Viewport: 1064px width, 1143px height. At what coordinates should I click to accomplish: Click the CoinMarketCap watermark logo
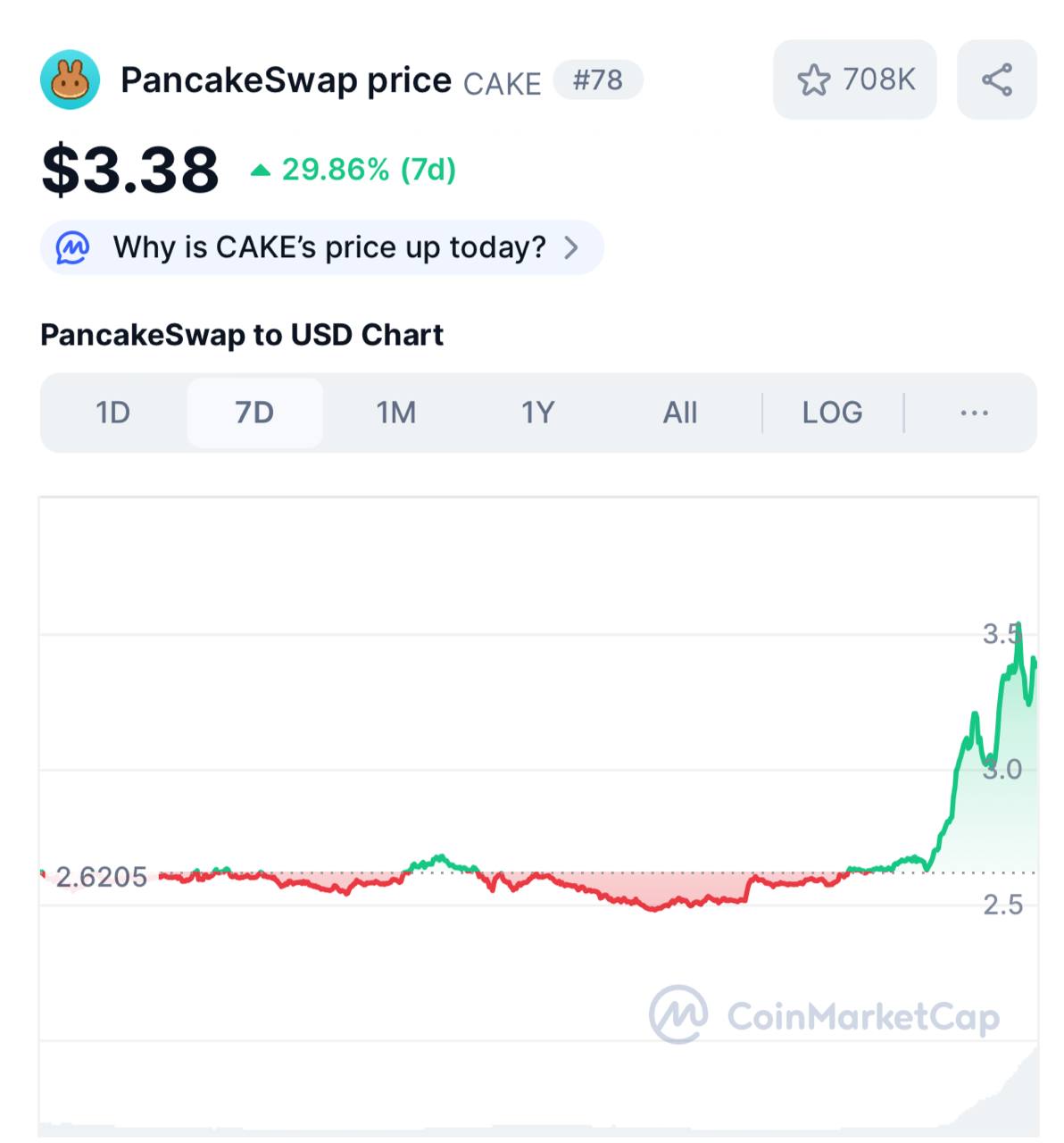(679, 1014)
